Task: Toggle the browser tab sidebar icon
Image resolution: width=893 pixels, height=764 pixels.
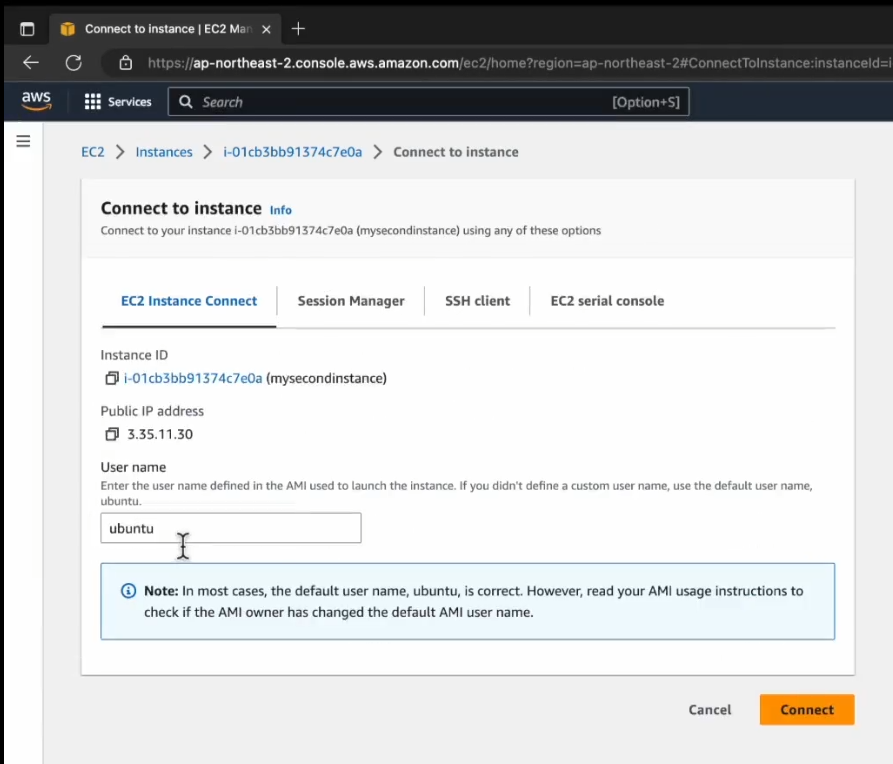Action: (x=27, y=29)
